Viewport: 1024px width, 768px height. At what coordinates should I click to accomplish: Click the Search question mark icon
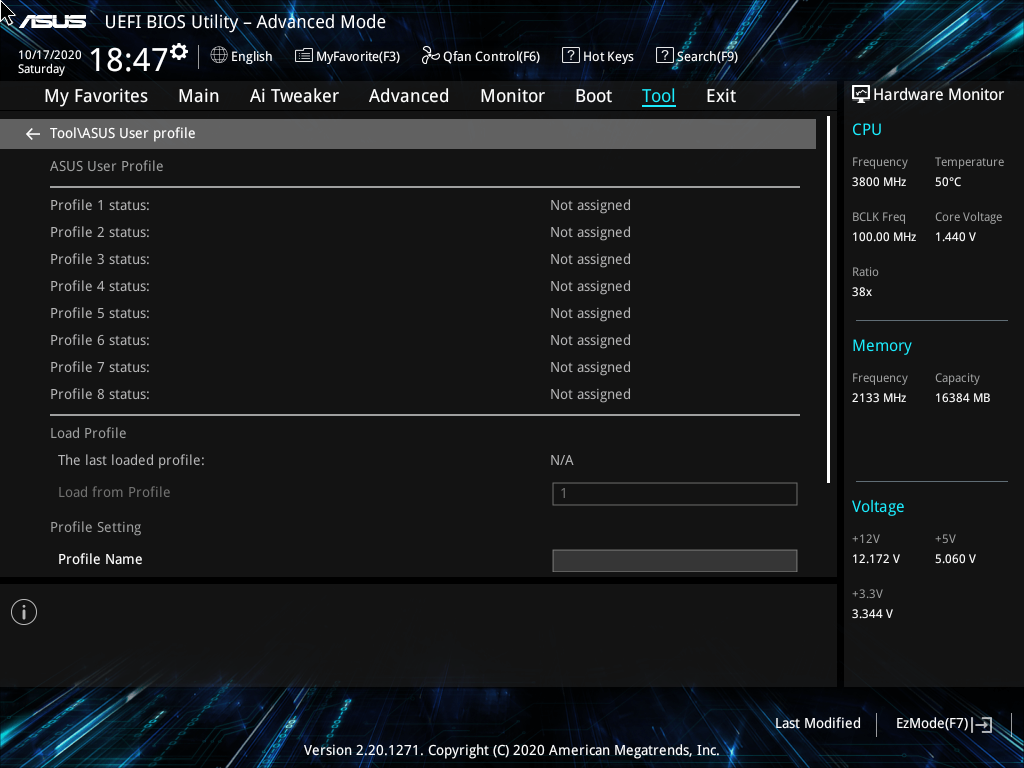pos(664,56)
